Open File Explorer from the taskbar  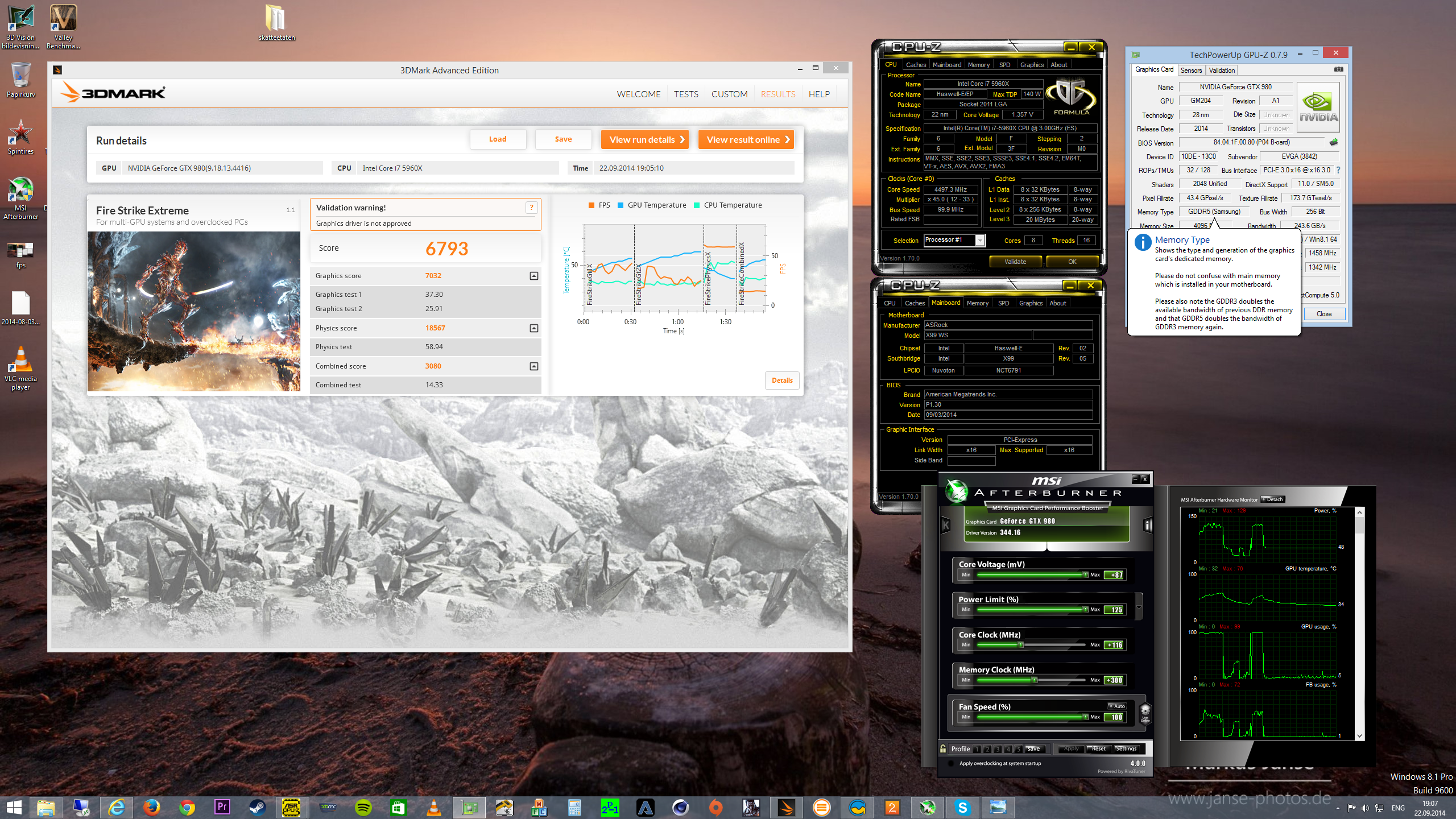click(x=46, y=807)
